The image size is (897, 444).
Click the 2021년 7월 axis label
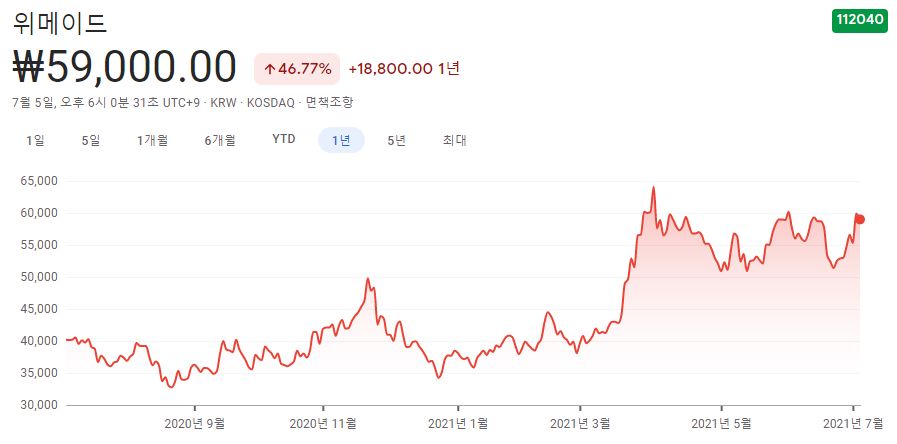pyautogui.click(x=853, y=424)
